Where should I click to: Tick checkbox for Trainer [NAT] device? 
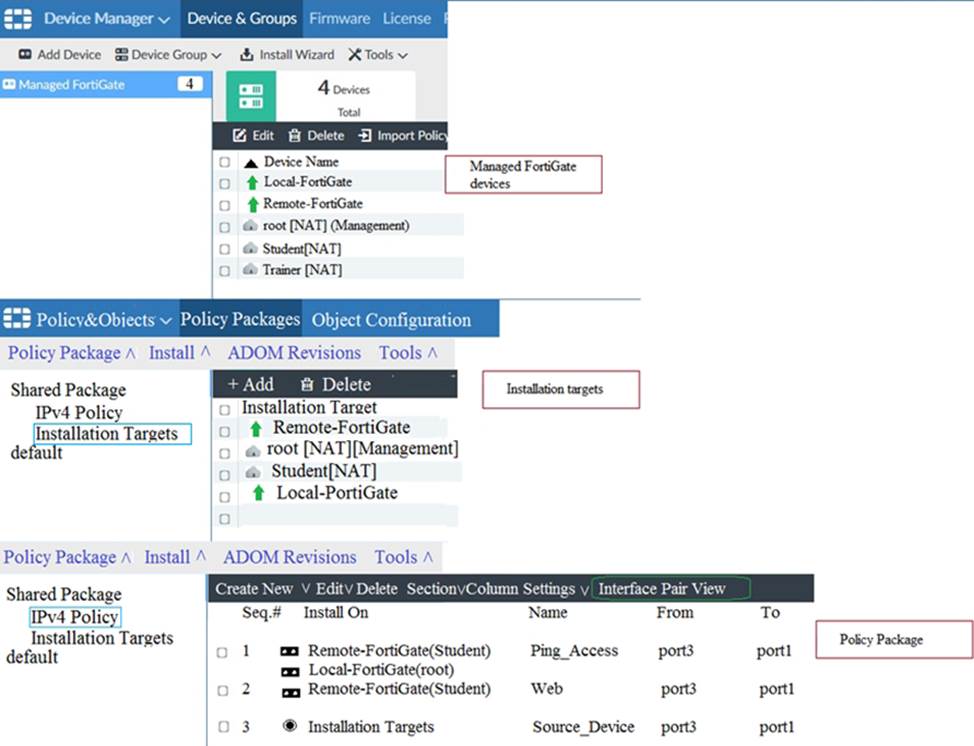pyautogui.click(x=225, y=271)
